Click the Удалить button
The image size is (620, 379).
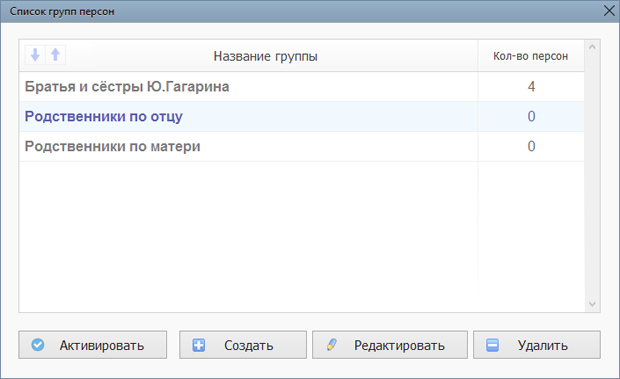tap(537, 345)
